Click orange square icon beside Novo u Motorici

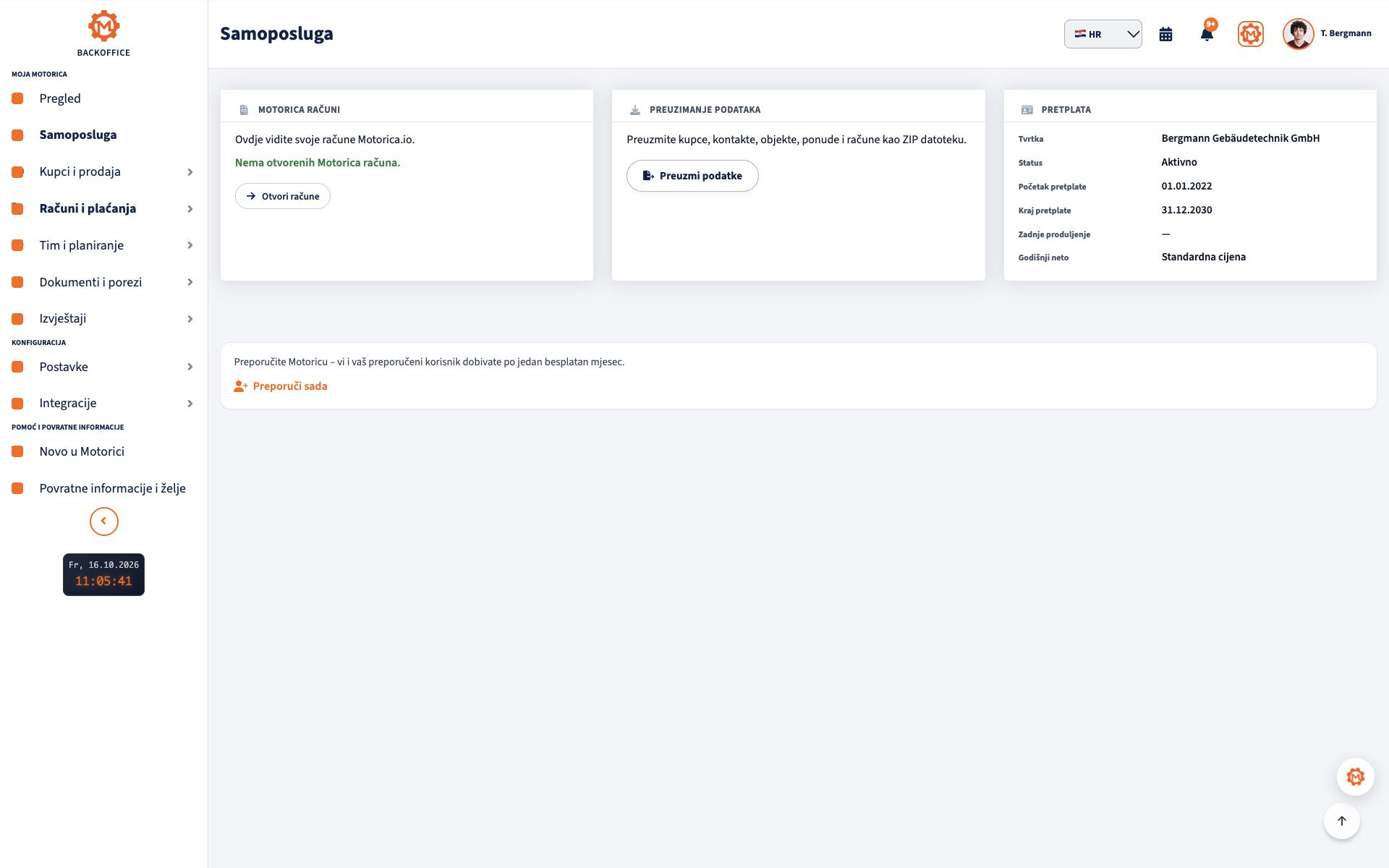[x=18, y=451]
